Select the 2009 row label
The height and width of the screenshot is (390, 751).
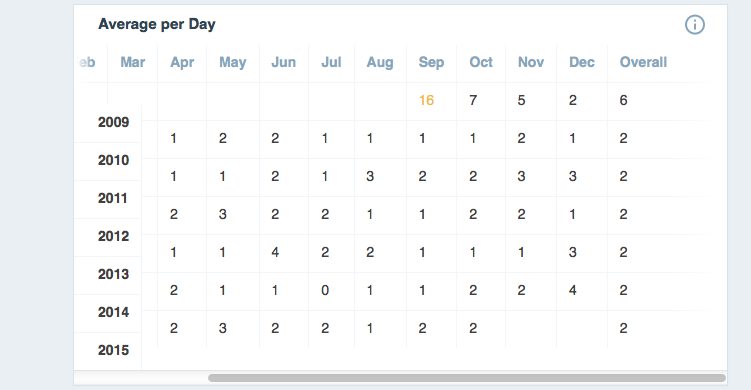(x=114, y=122)
